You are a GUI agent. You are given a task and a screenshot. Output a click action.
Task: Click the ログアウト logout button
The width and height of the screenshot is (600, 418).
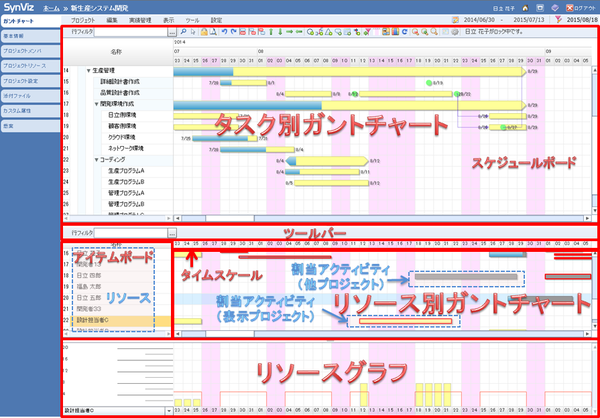pyautogui.click(x=581, y=8)
